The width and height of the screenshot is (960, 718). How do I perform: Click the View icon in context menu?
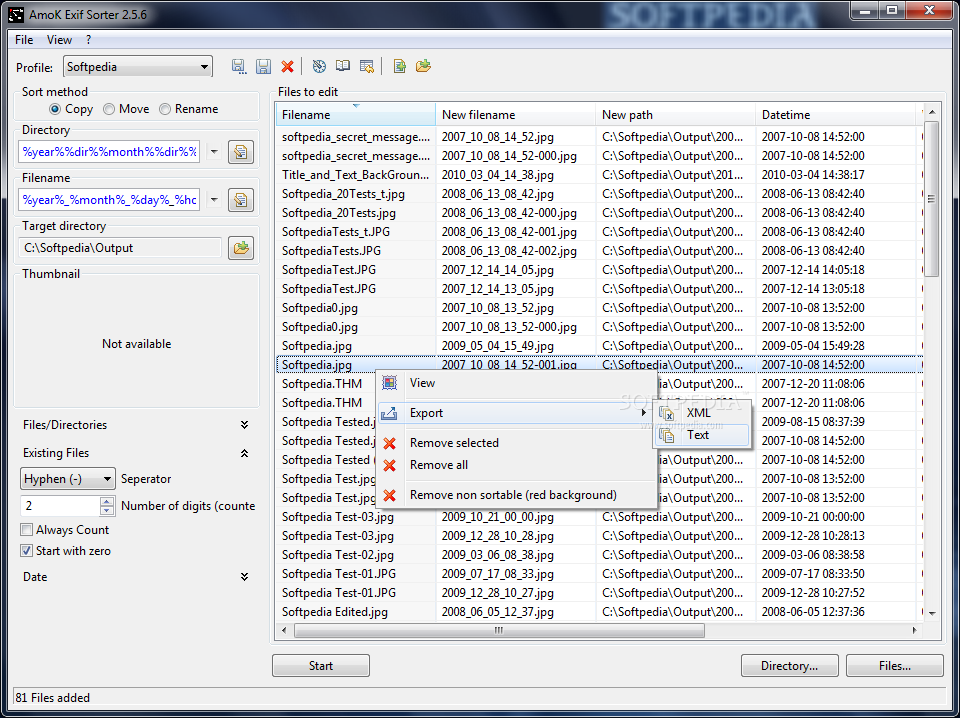[x=389, y=383]
